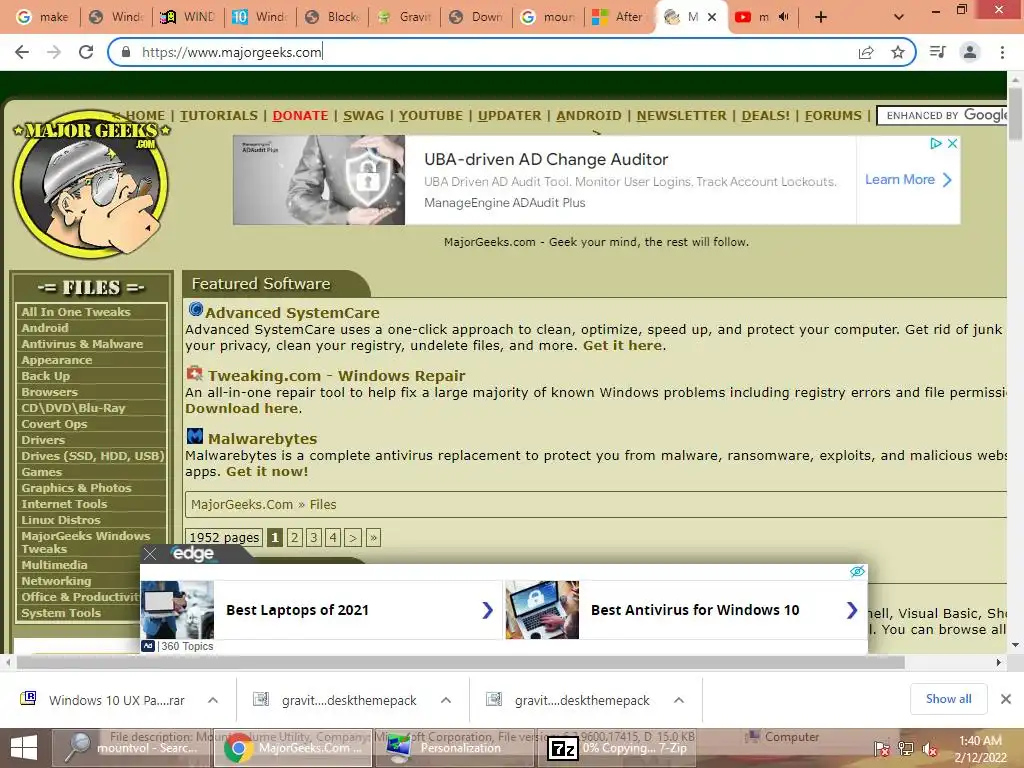Click Show all downloads button

(948, 699)
